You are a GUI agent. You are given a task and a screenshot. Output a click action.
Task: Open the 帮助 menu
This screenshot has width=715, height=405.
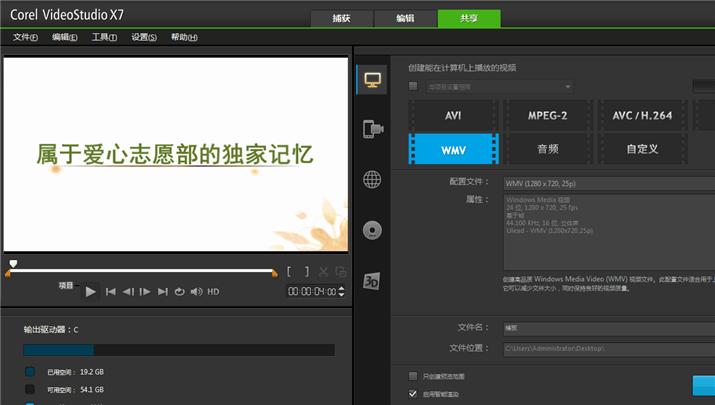(184, 37)
